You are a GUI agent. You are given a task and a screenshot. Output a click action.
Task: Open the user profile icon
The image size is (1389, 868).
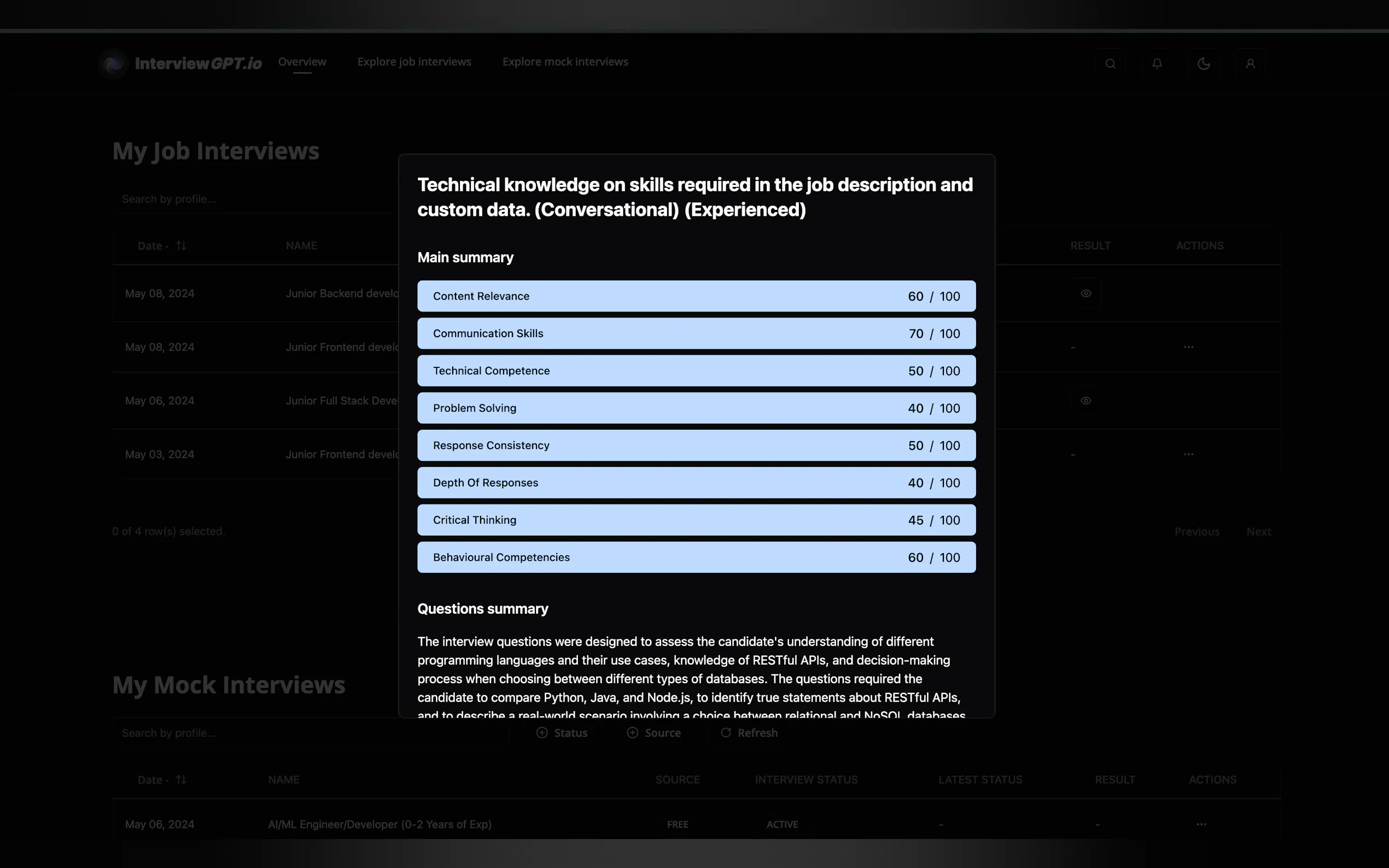point(1250,64)
